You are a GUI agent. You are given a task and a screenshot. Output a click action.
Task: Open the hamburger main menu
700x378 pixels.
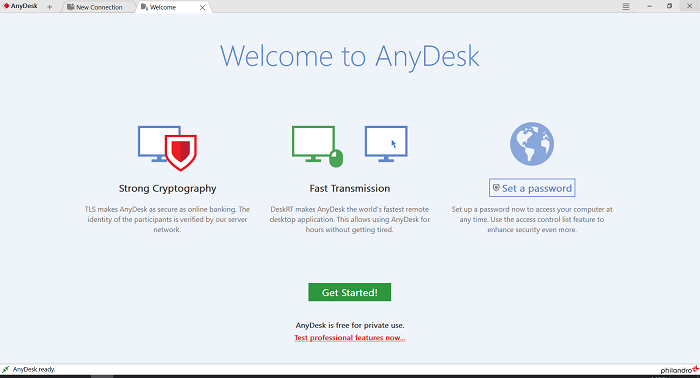626,7
